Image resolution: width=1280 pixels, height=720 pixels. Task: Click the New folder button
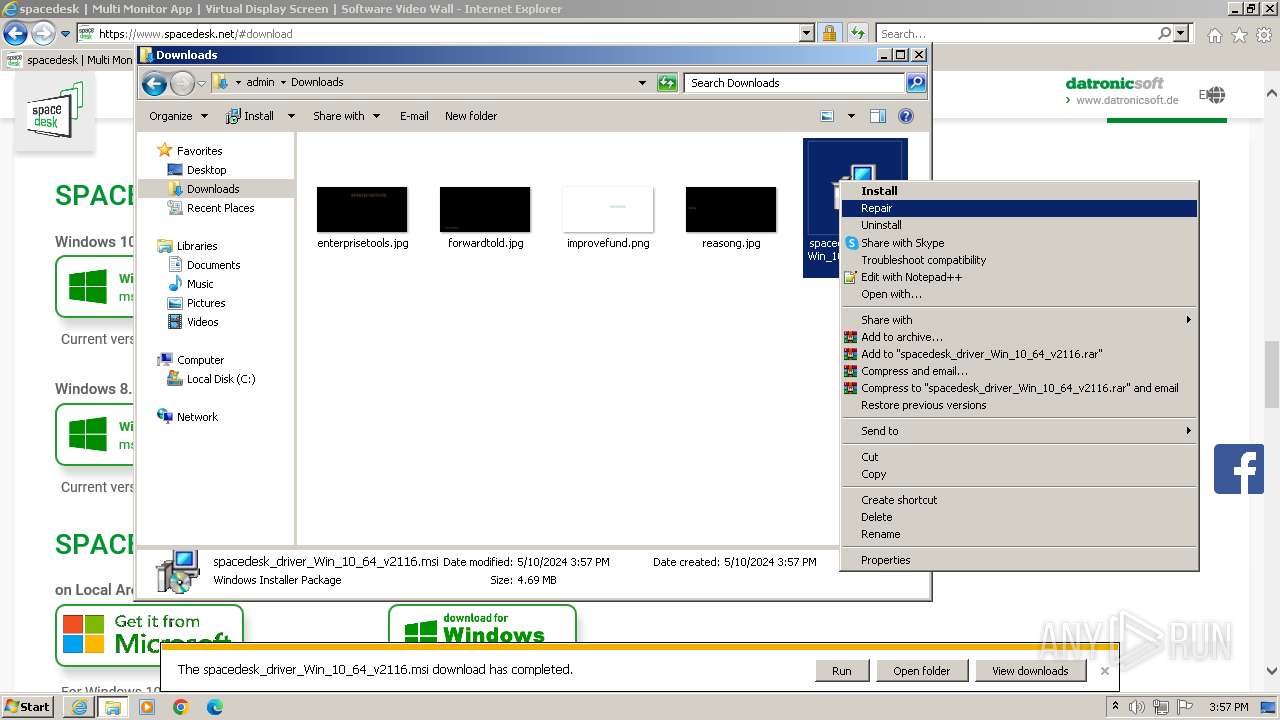[x=471, y=116]
